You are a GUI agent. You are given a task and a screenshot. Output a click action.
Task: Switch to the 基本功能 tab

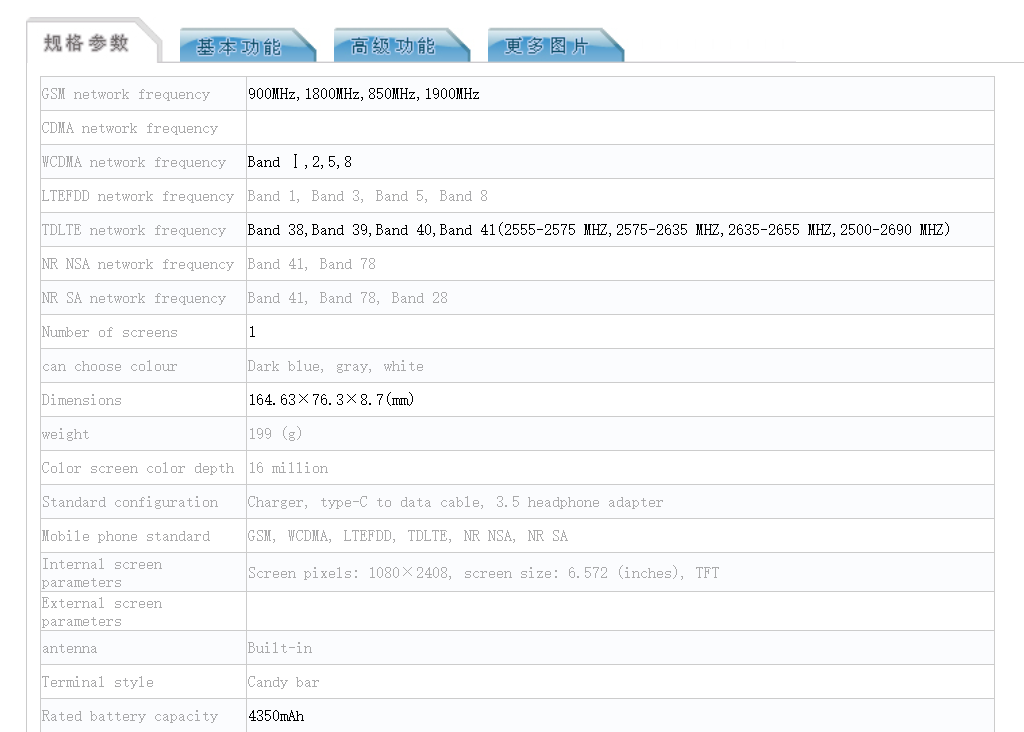pos(240,47)
